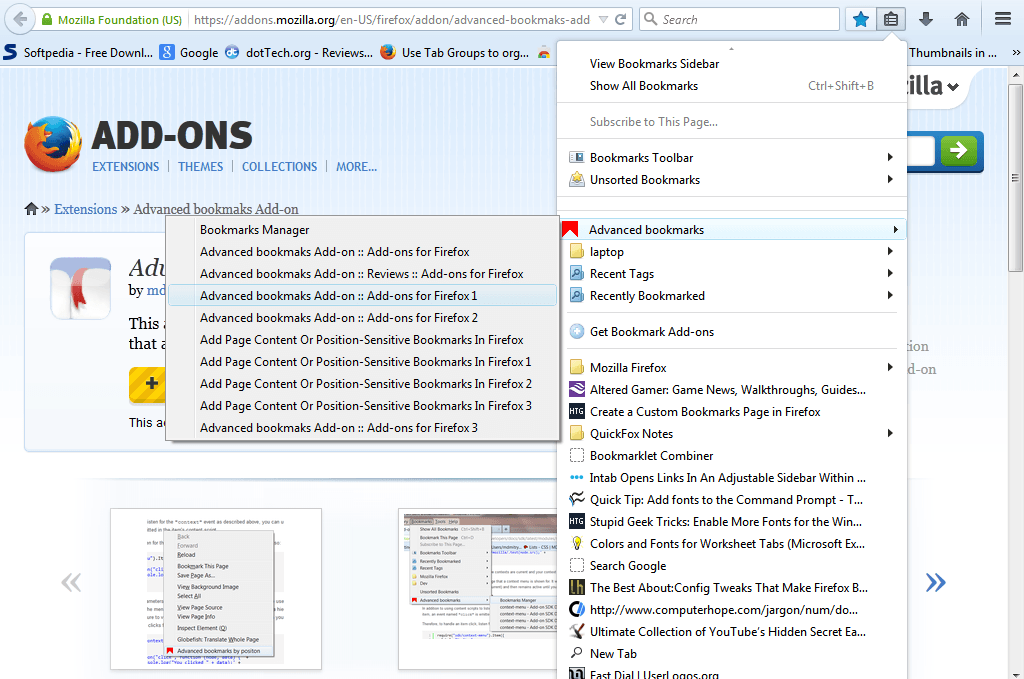
Task: Click the Bookmarks clipboard icon
Action: (x=890, y=19)
